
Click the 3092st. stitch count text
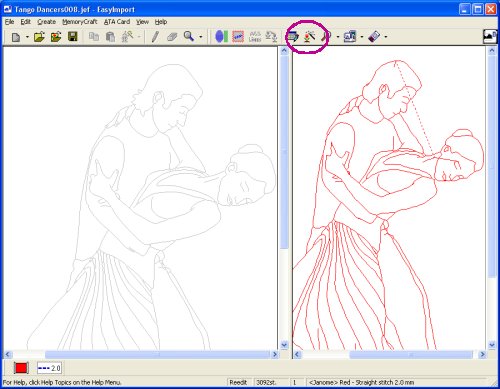tap(265, 382)
